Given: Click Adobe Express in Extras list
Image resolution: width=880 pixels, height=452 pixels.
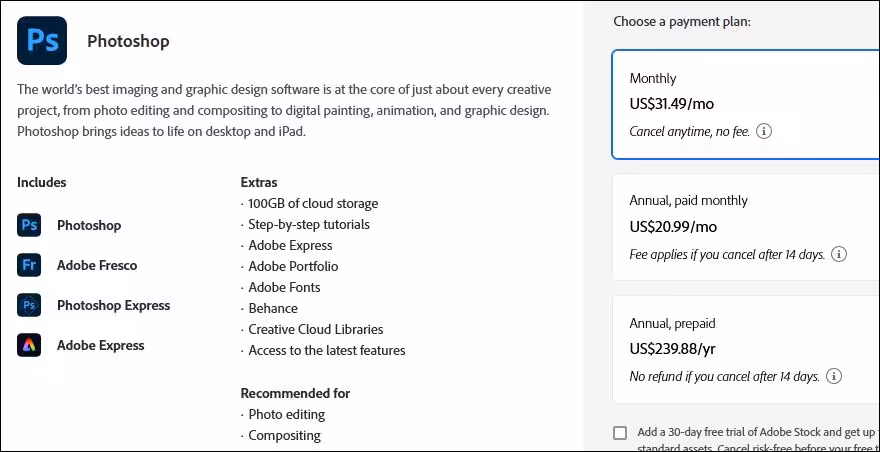Looking at the screenshot, I should (x=290, y=245).
